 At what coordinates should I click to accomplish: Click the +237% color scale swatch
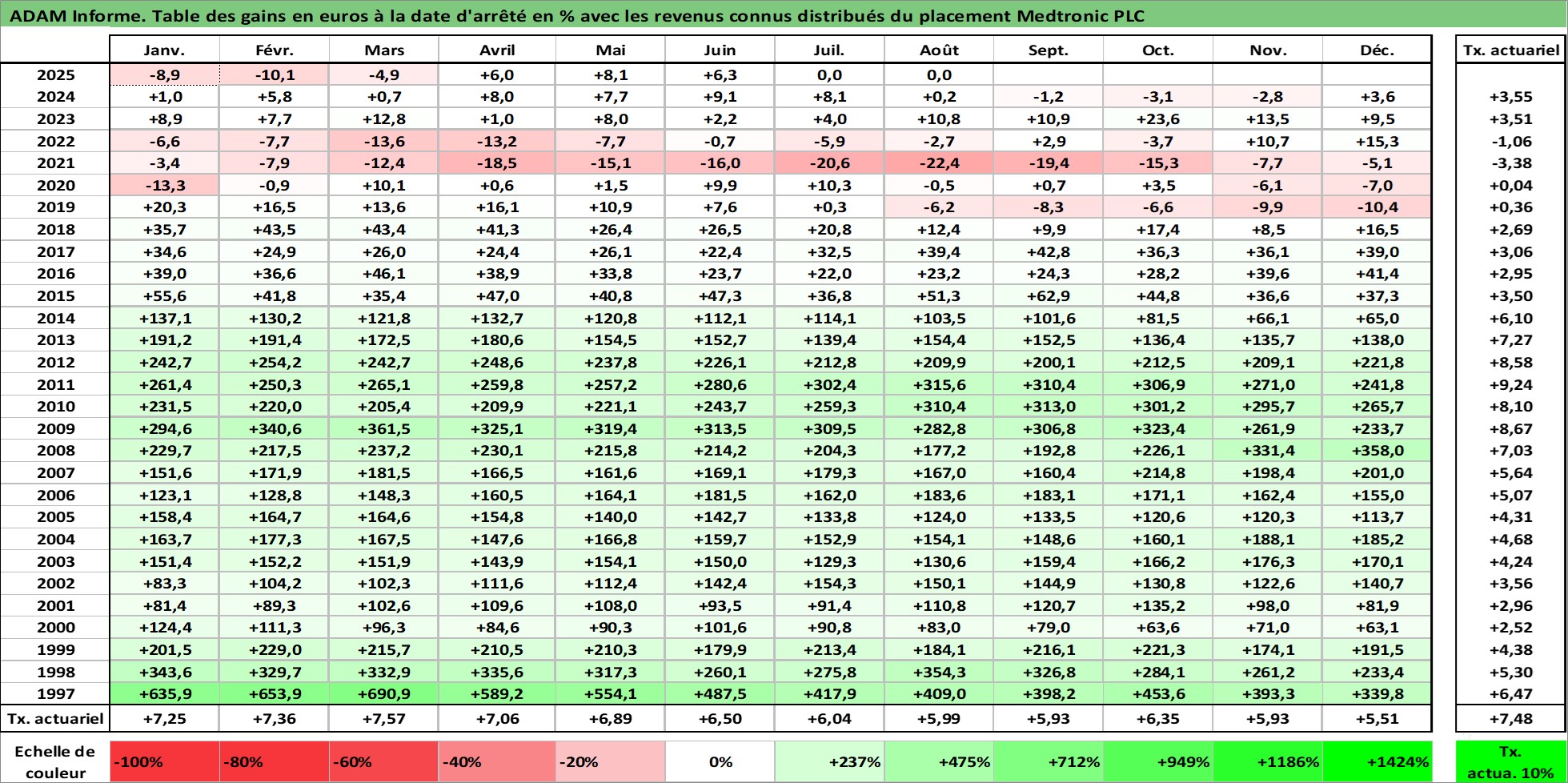click(829, 761)
